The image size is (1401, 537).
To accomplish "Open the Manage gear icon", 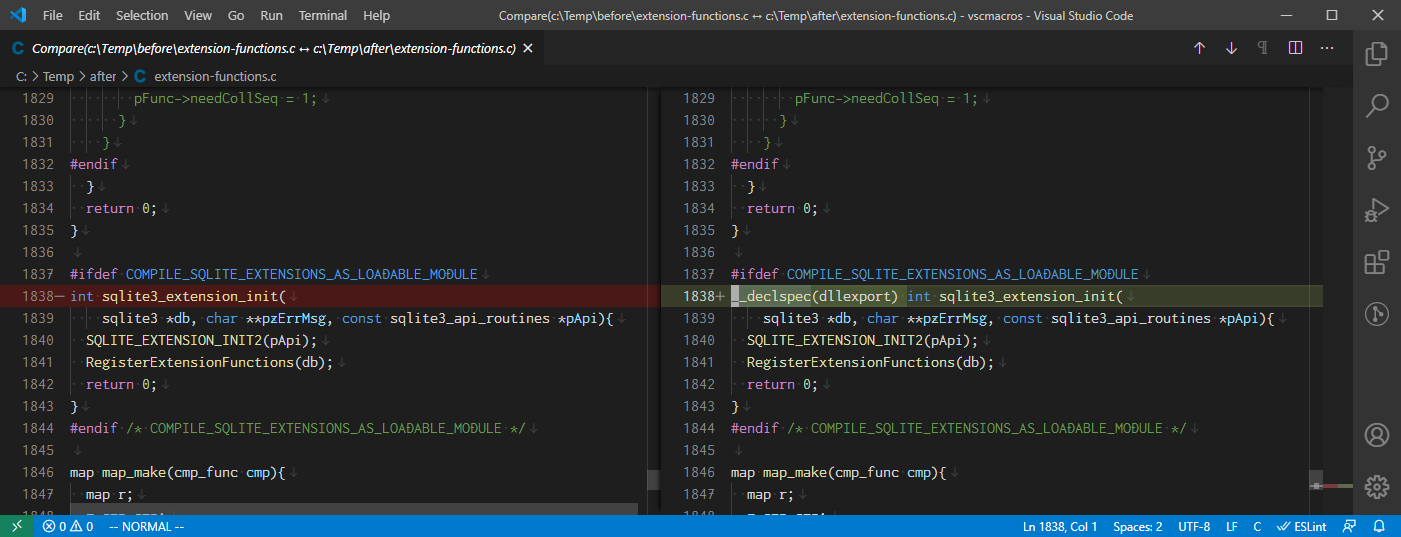I will [1377, 487].
